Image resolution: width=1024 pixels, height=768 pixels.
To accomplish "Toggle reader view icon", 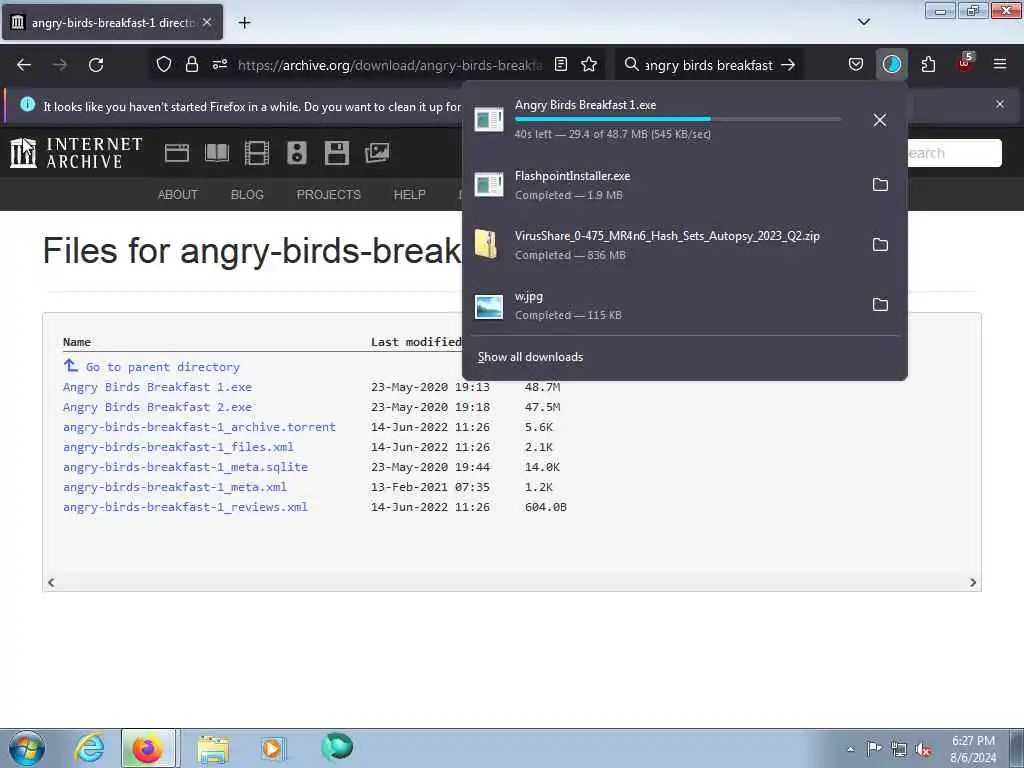I will (560, 65).
